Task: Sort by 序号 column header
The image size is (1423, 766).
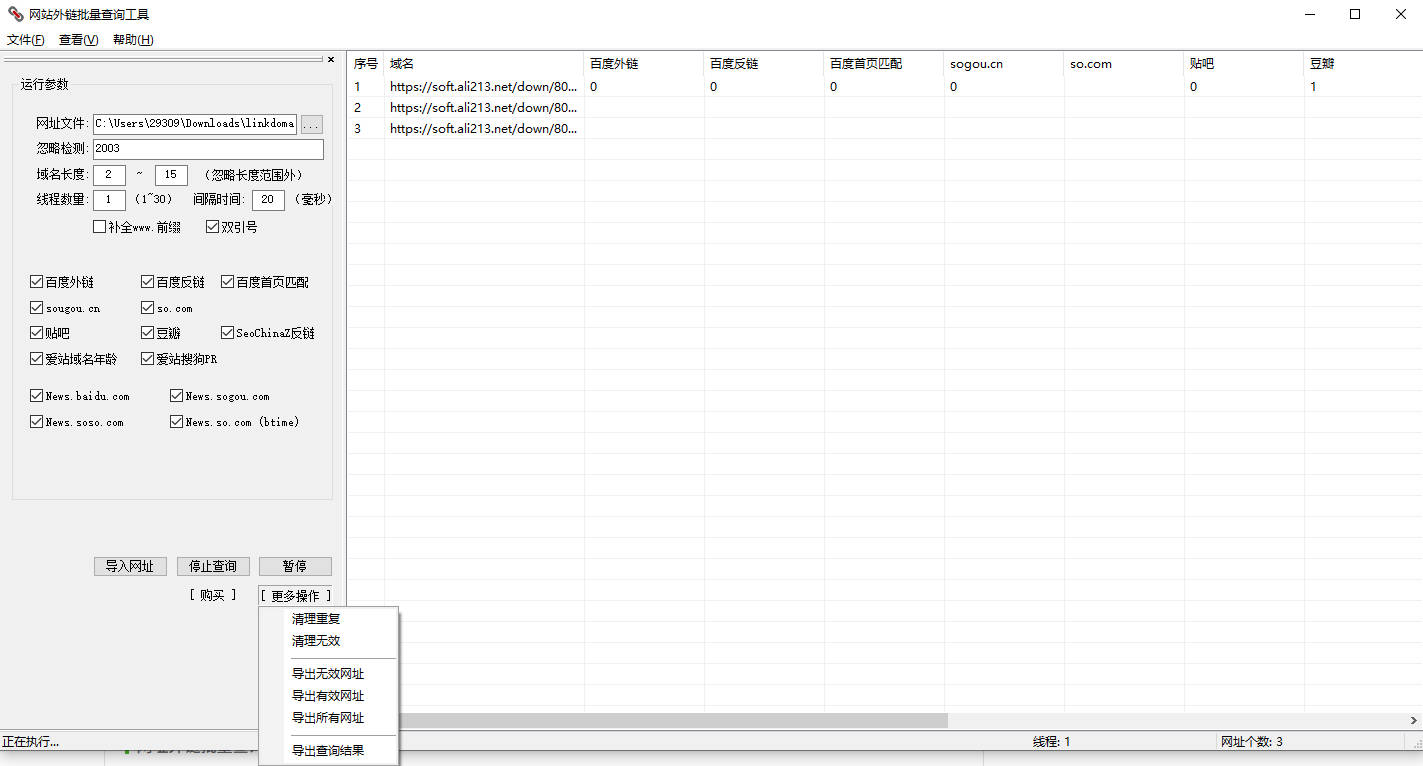Action: click(x=366, y=63)
